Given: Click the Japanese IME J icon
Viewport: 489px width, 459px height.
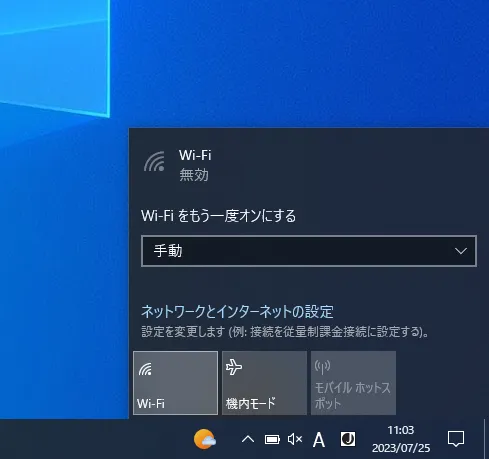Looking at the screenshot, I should (x=348, y=439).
